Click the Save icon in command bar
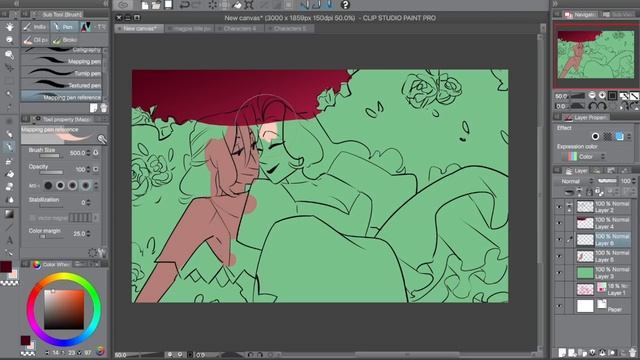The width and height of the screenshot is (640, 360). click(x=168, y=5)
